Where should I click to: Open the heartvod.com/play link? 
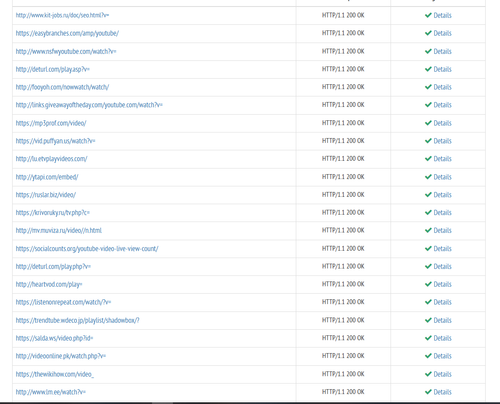49,284
